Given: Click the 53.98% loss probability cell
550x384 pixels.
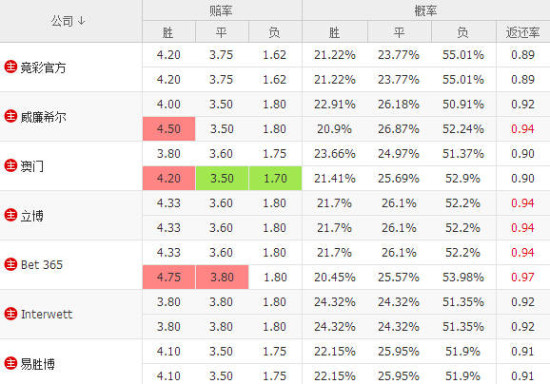Looking at the screenshot, I should (x=463, y=277).
